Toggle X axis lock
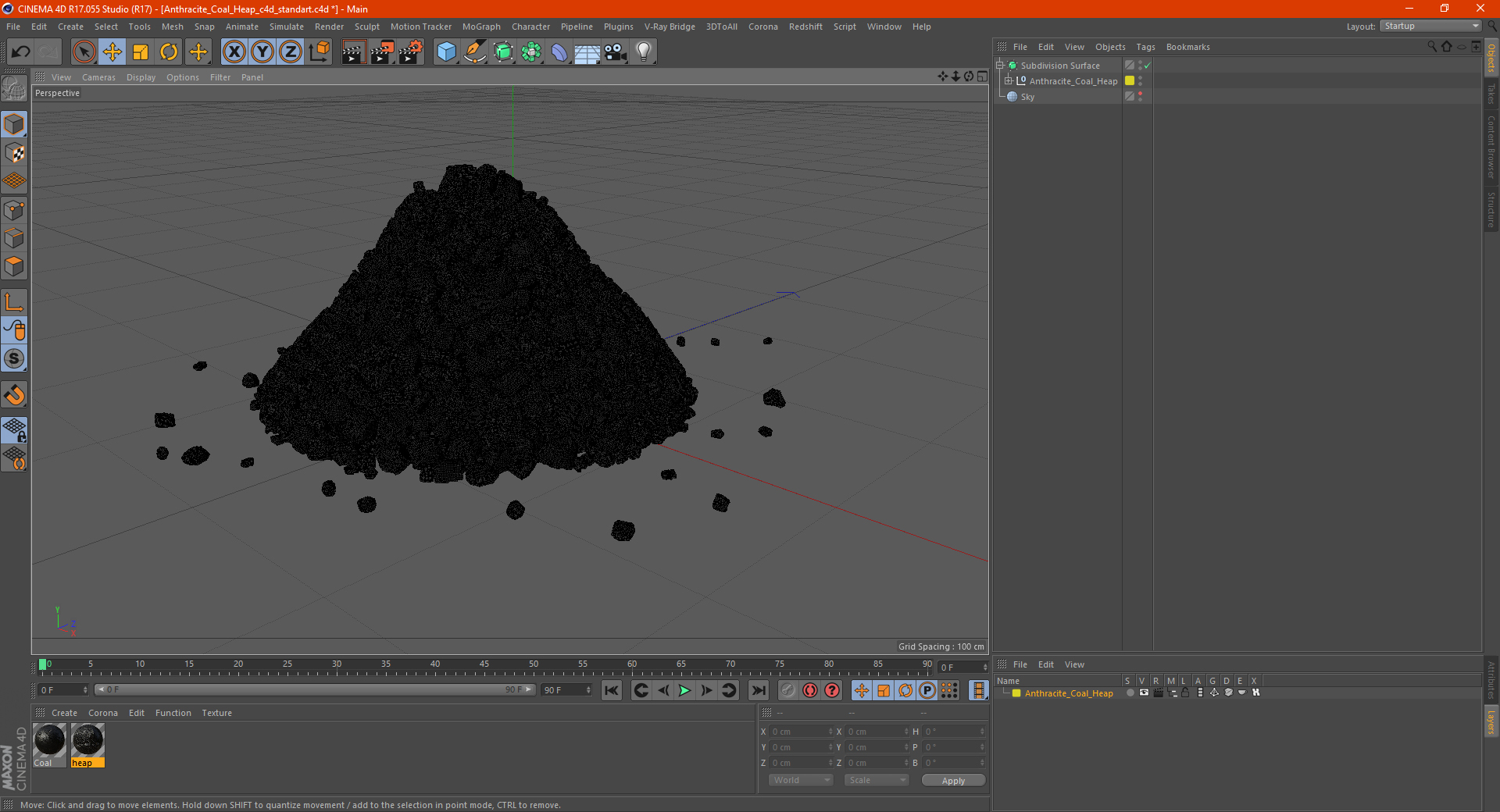 tap(234, 52)
